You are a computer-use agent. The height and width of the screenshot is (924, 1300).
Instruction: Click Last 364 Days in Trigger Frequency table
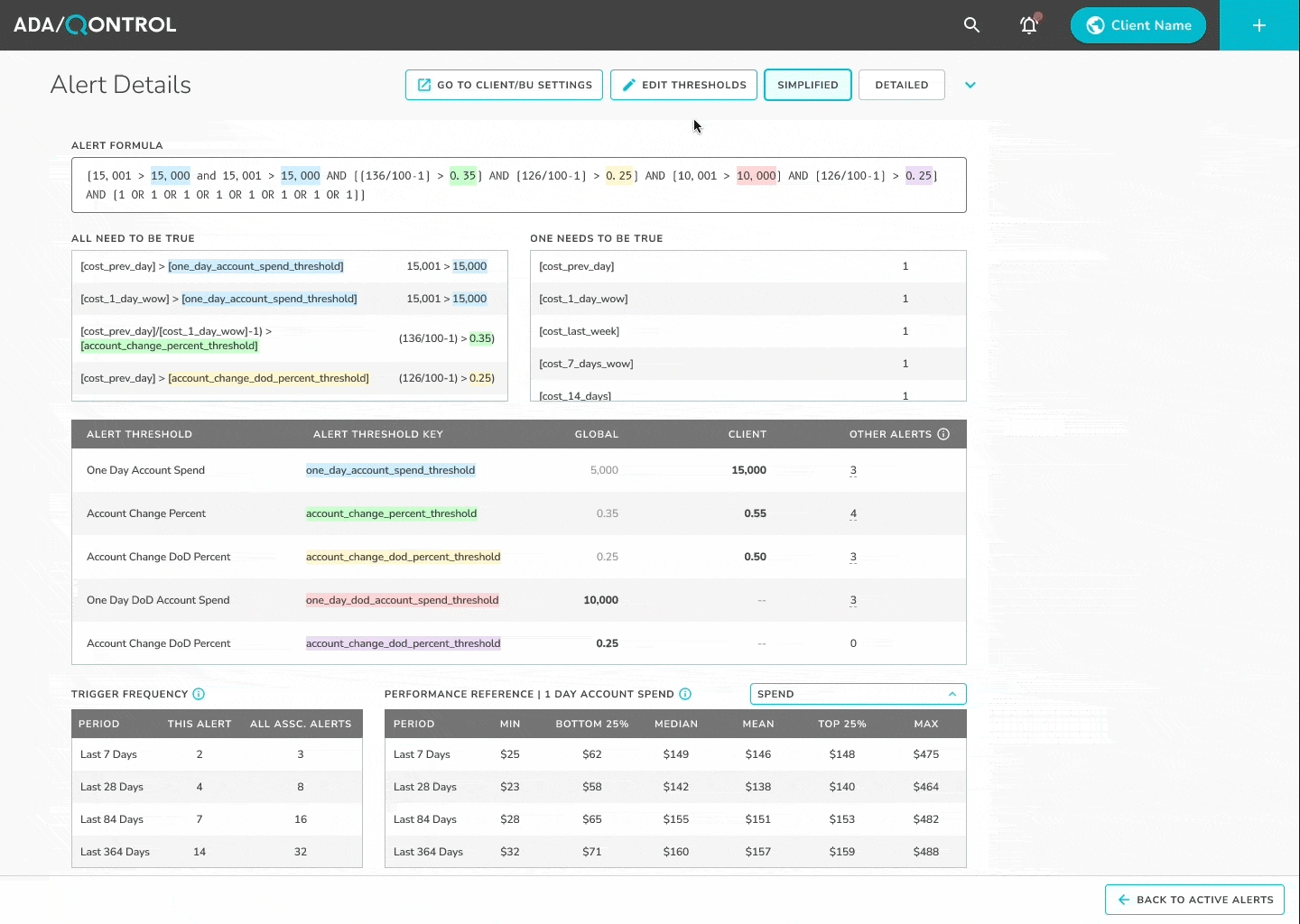115,852
